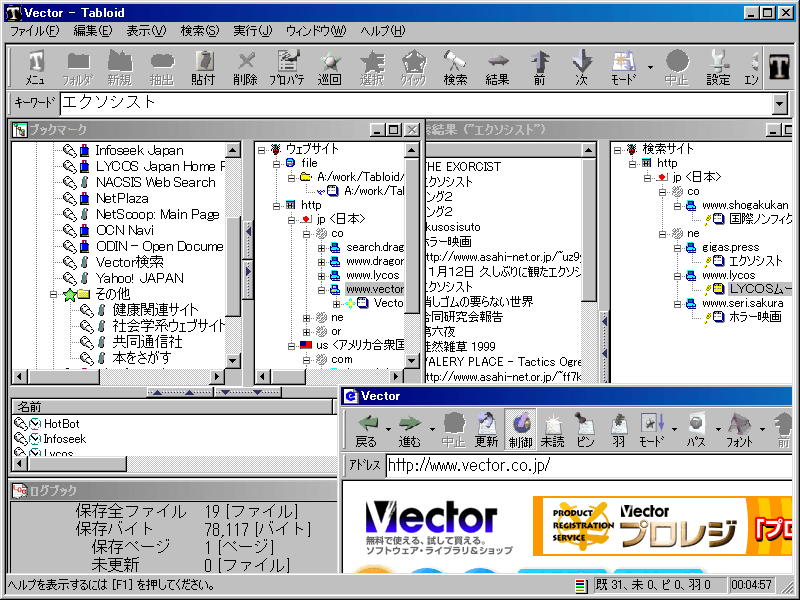This screenshot has width=800, height=600.
Task: Go to 前 previous arrow icon
Action: pos(539,67)
